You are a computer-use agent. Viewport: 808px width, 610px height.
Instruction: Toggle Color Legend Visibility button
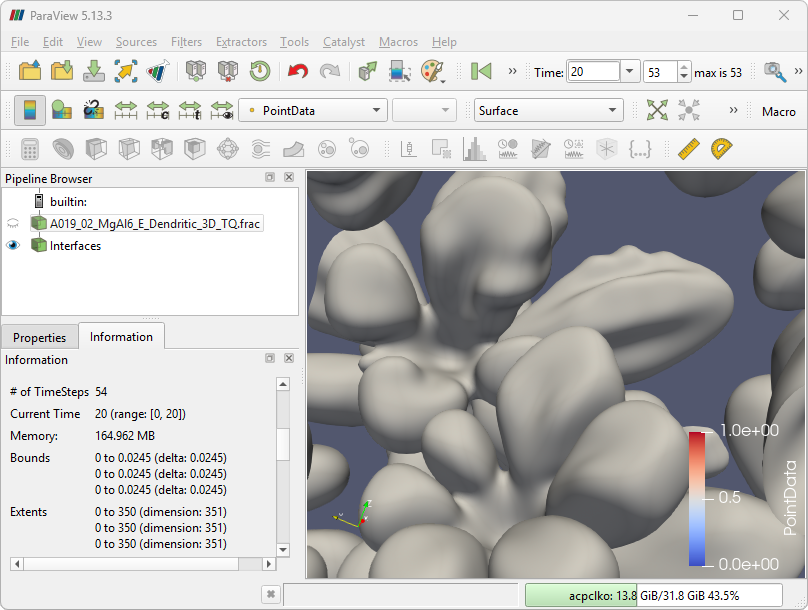(x=30, y=110)
